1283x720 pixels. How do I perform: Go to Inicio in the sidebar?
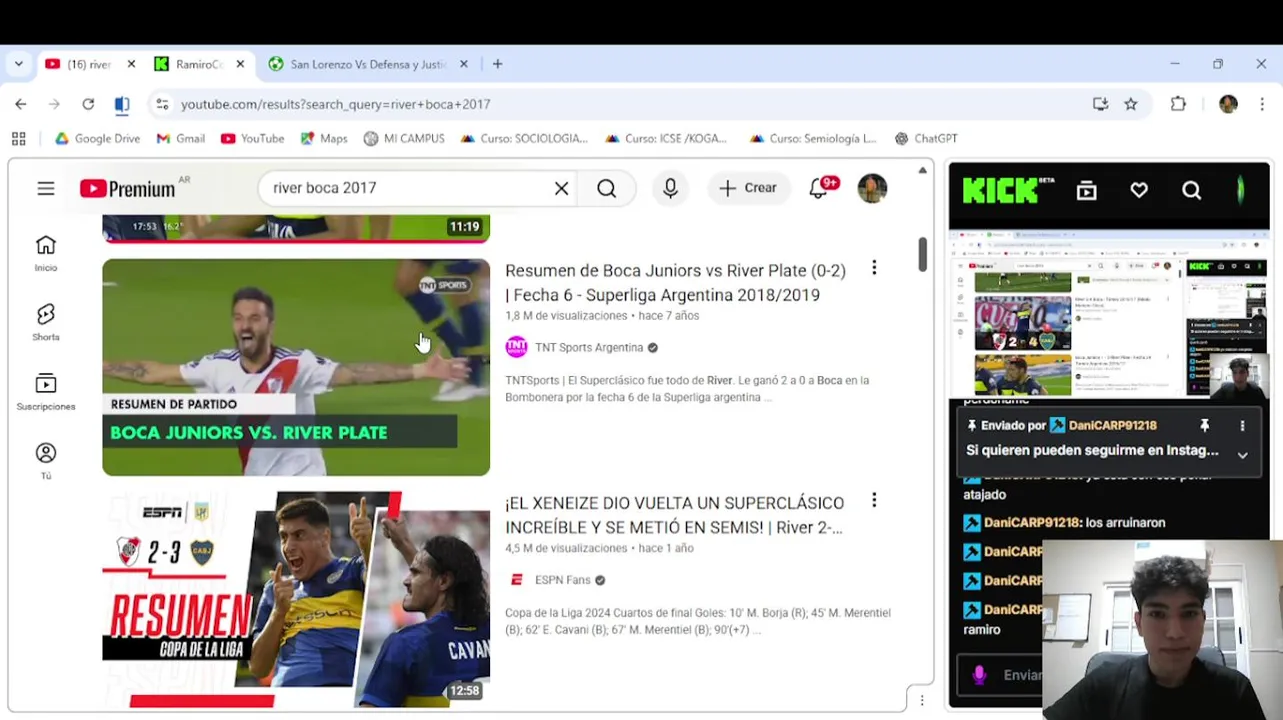46,253
